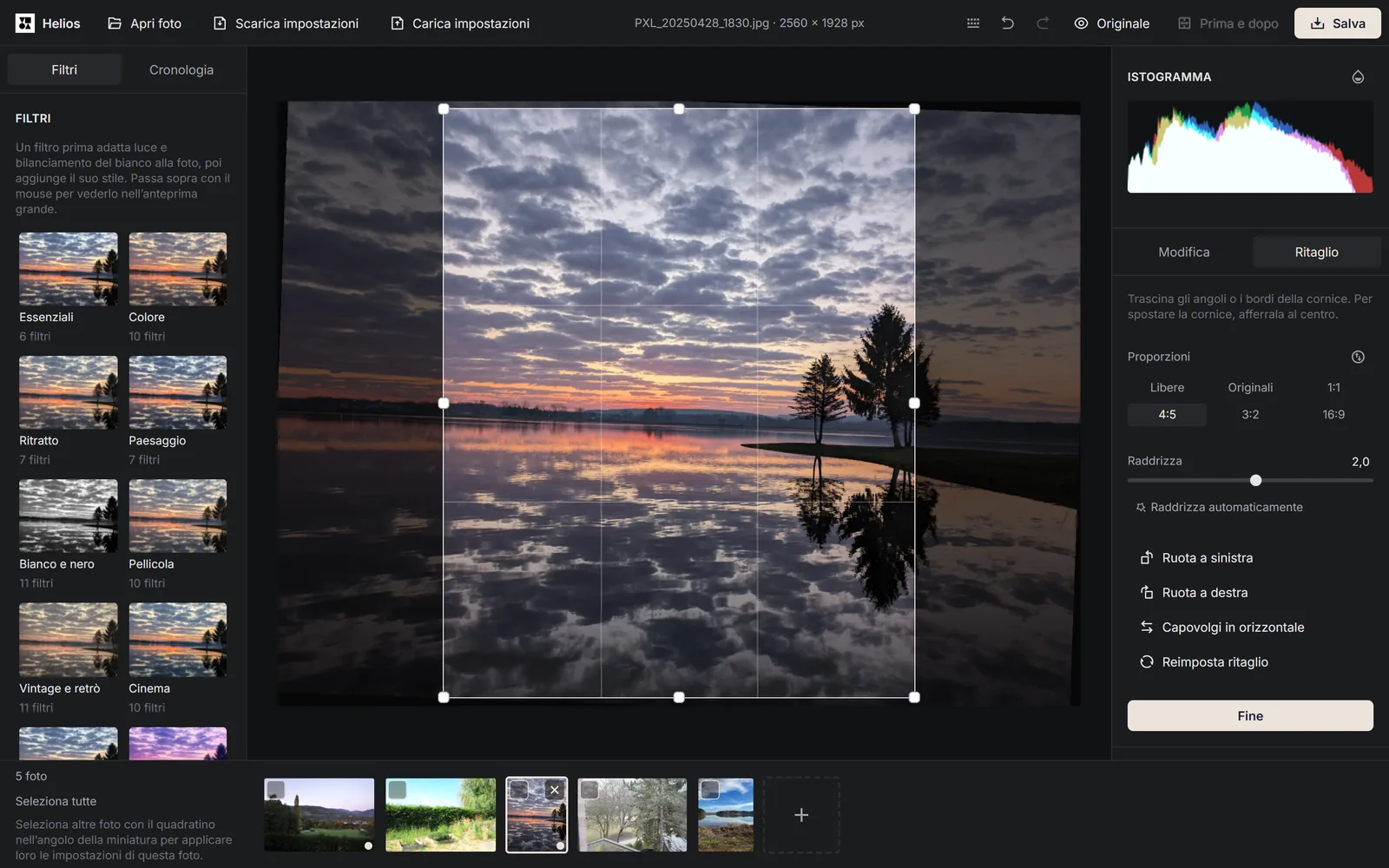This screenshot has width=1389, height=868.
Task: Open the Cinema filter group
Action: pos(178,658)
